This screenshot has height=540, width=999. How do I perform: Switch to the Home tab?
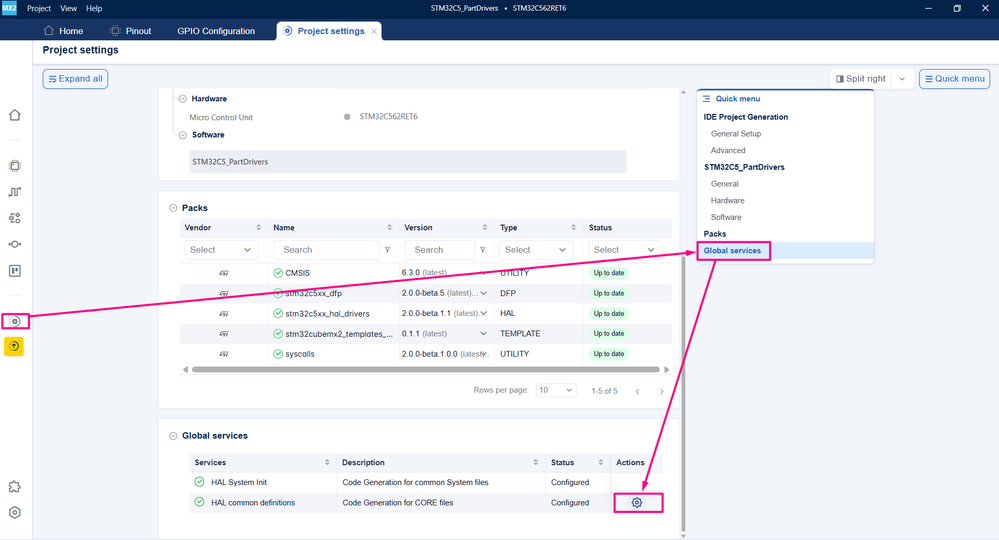pos(63,31)
